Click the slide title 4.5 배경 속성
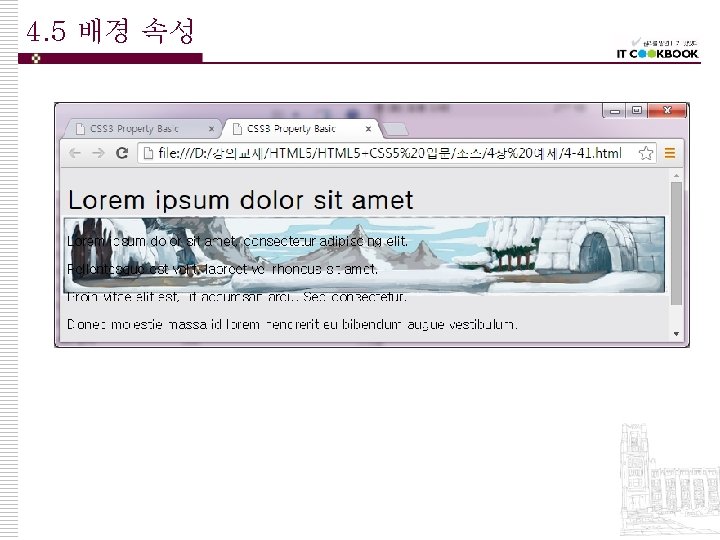 110,31
